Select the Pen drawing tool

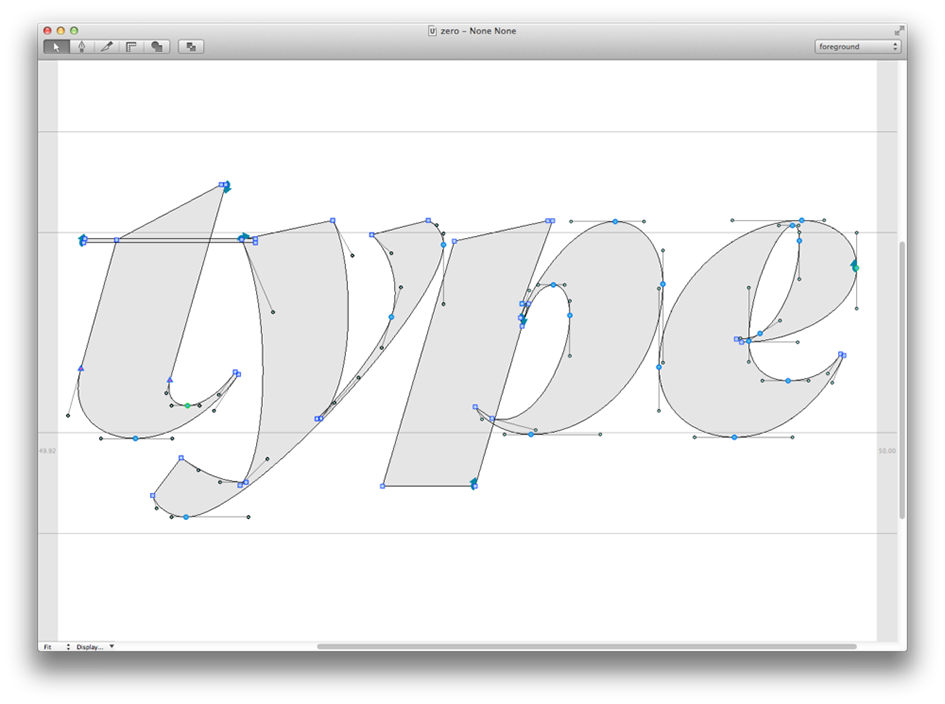[81, 47]
